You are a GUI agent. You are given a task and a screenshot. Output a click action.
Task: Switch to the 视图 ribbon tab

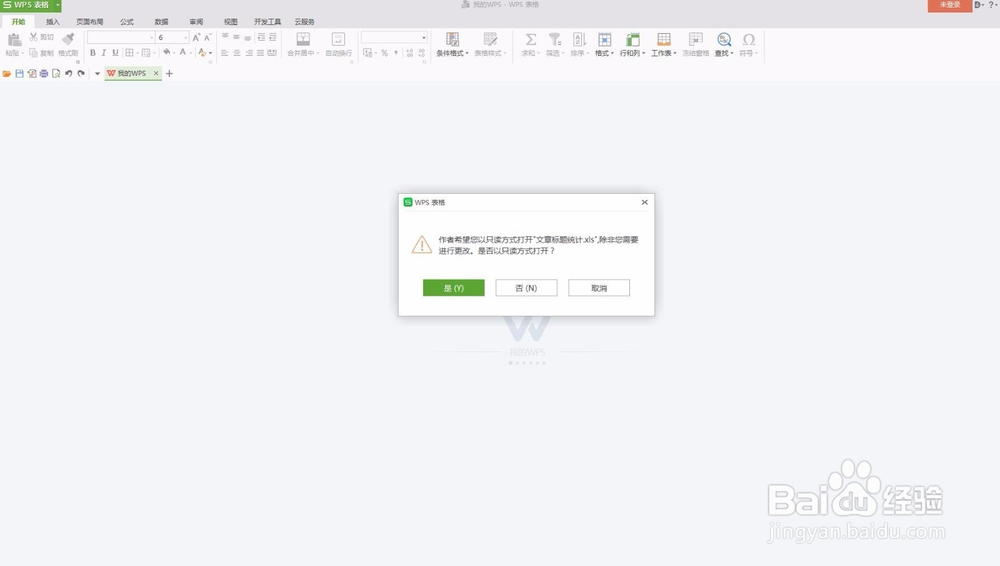pyautogui.click(x=230, y=22)
